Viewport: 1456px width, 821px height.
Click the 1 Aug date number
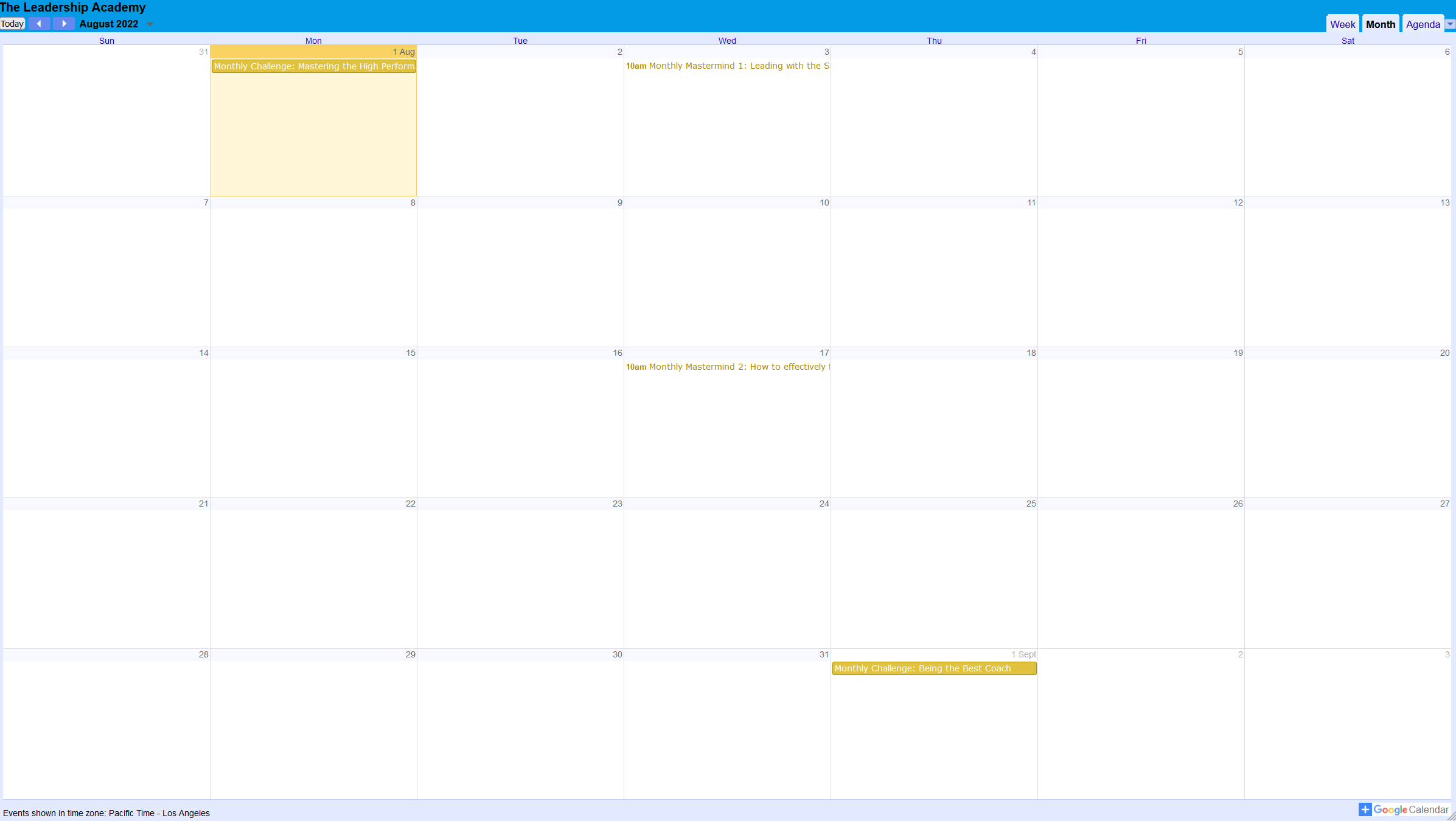click(403, 52)
